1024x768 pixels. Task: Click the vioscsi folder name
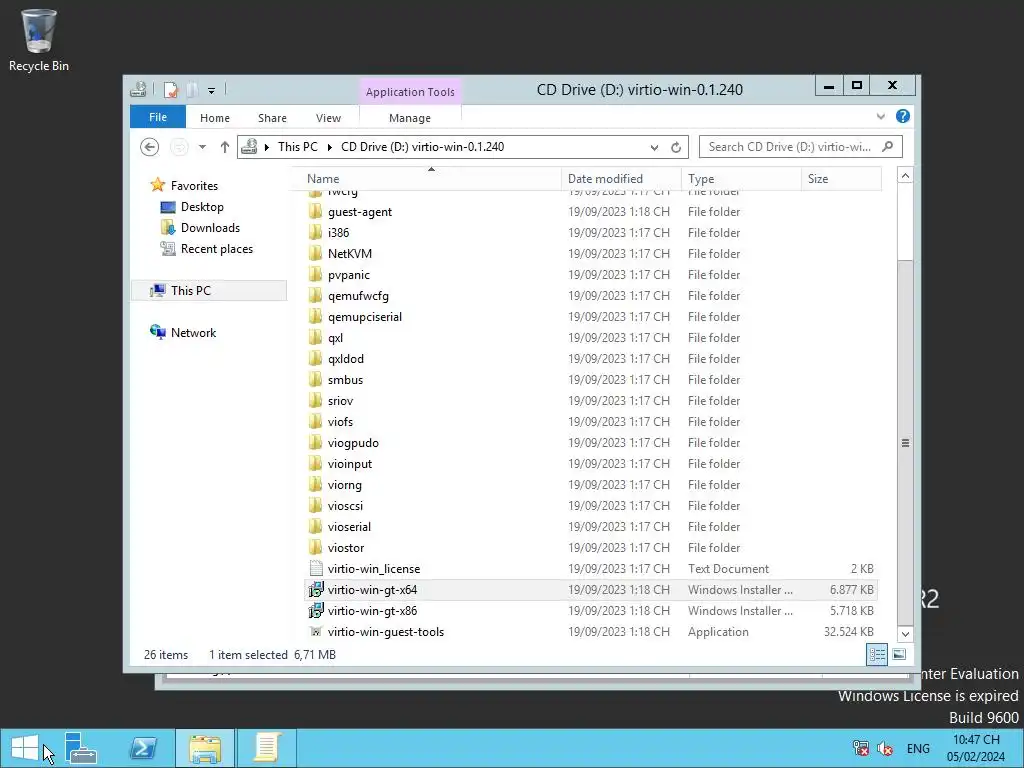[345, 505]
